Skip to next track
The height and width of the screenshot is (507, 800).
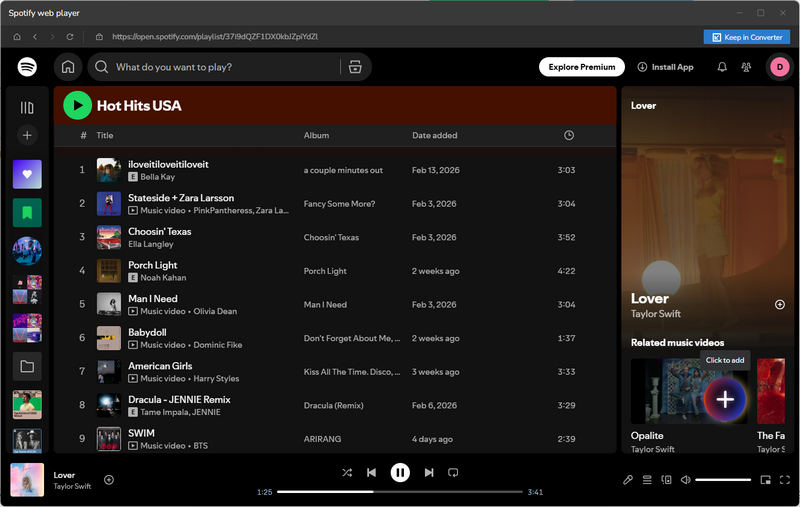tap(429, 472)
